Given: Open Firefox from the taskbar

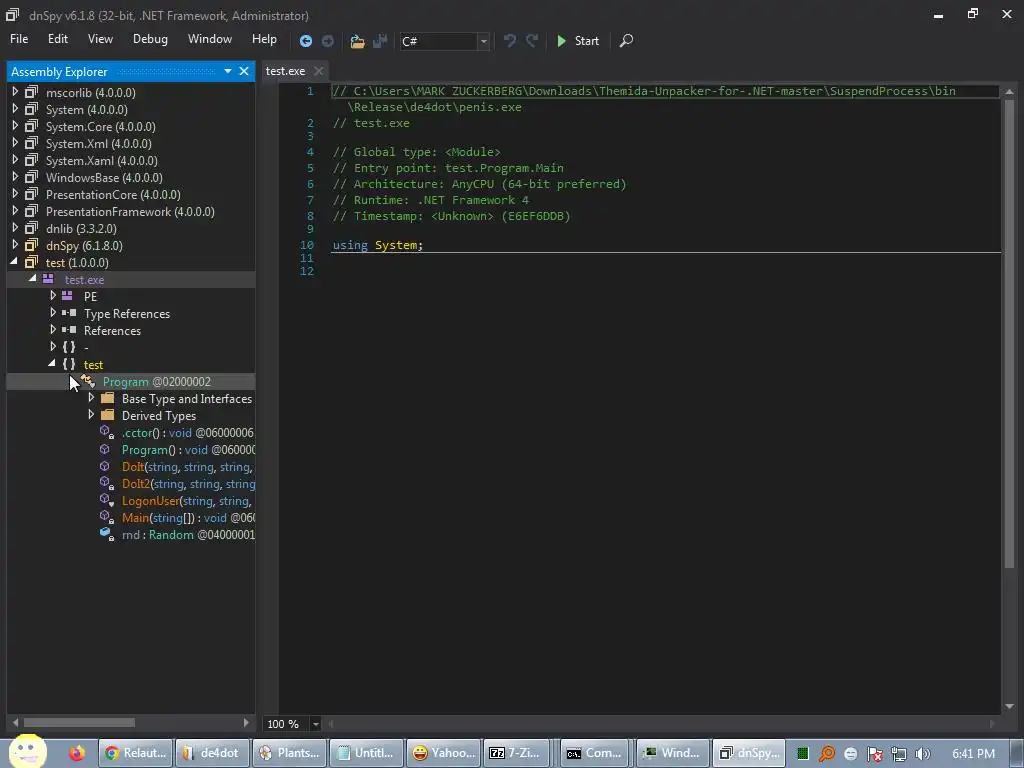Looking at the screenshot, I should tap(77, 753).
